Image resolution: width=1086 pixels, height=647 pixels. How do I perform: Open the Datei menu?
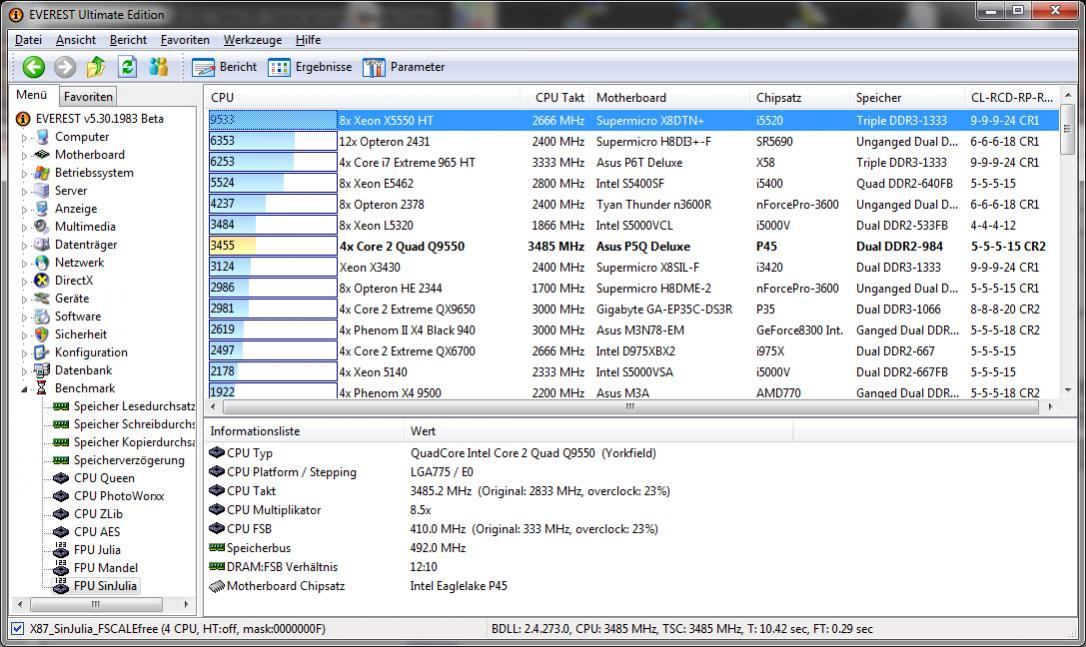tap(28, 40)
